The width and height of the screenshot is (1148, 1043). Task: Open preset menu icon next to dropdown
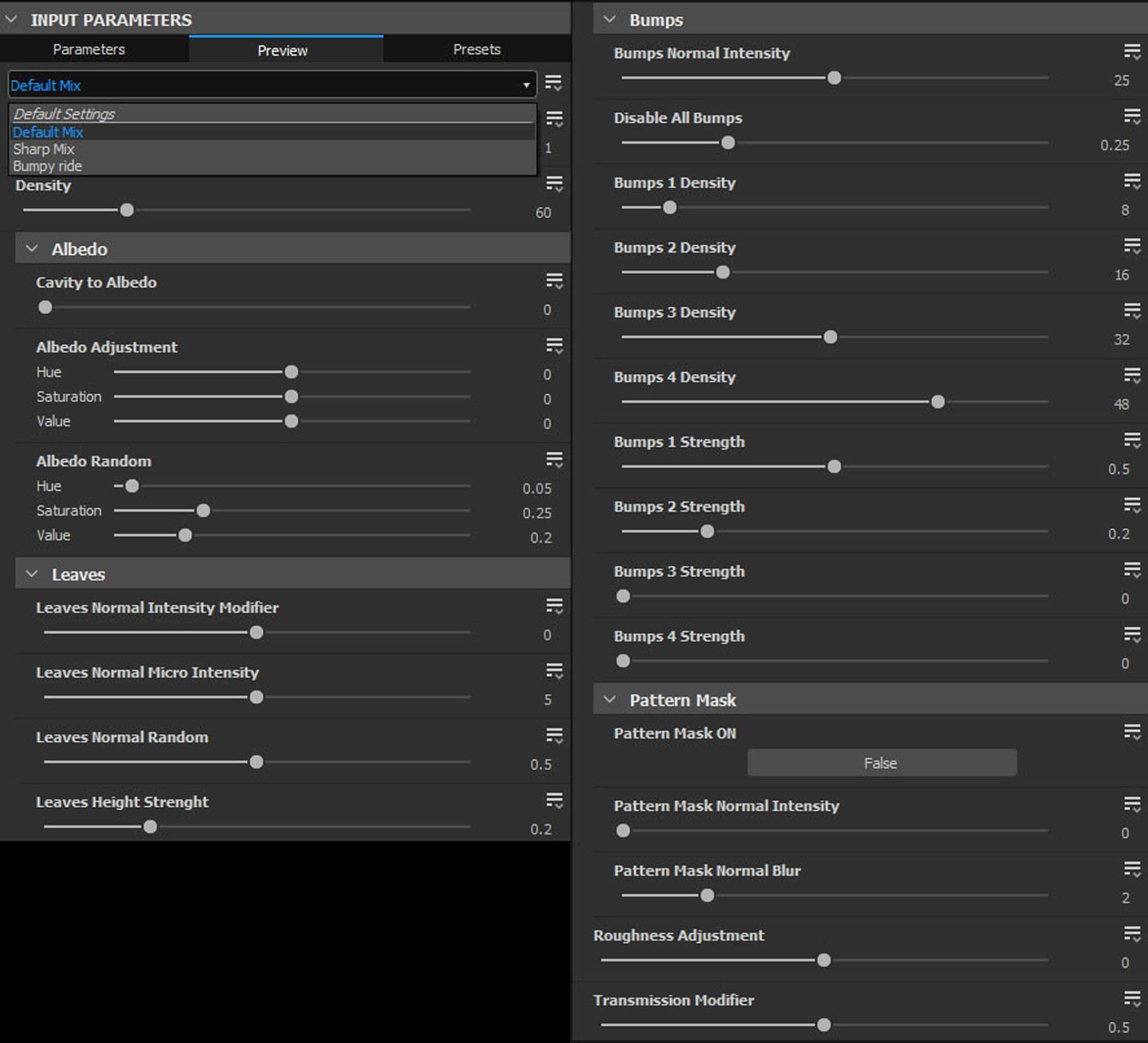(x=553, y=83)
